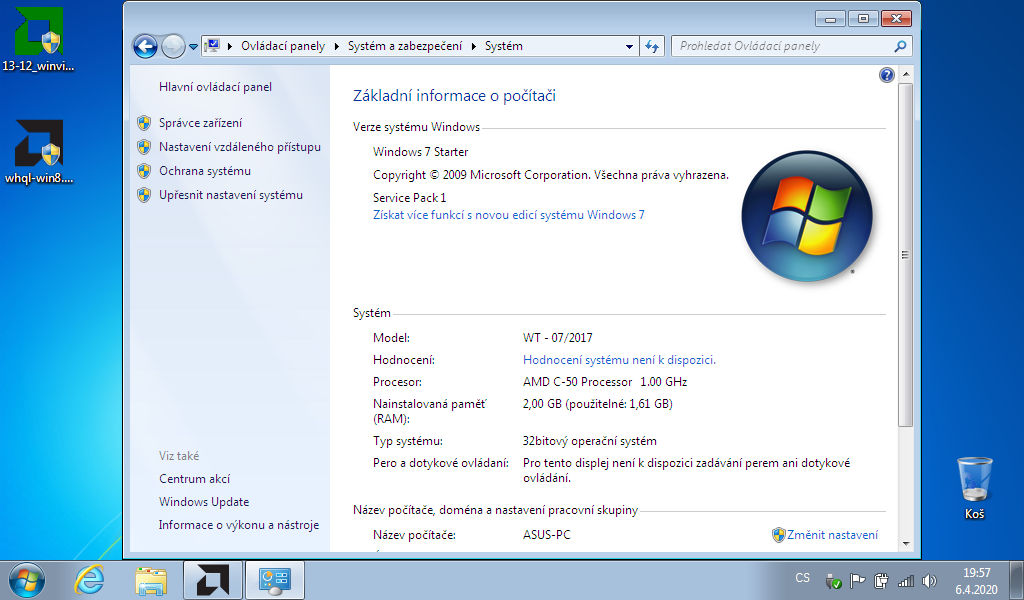Click Změnit nastavení link
This screenshot has height=600, width=1024.
[x=832, y=535]
